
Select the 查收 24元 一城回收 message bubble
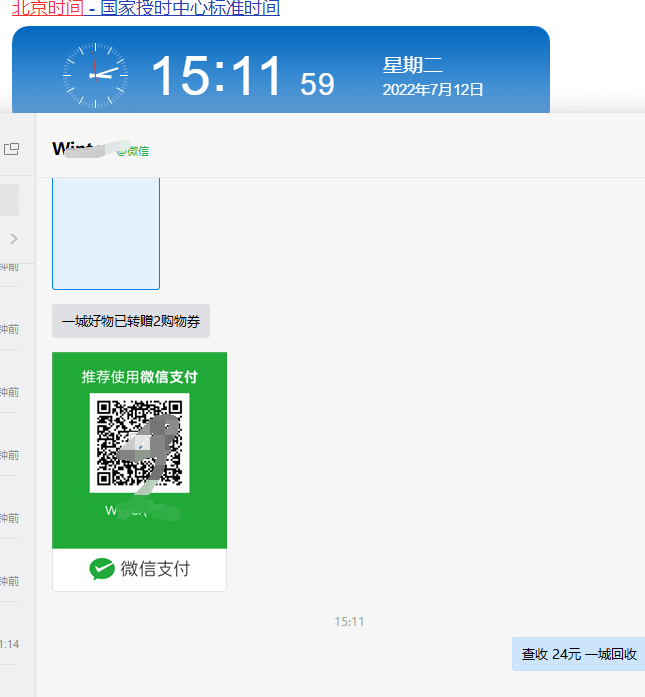pyautogui.click(x=579, y=654)
